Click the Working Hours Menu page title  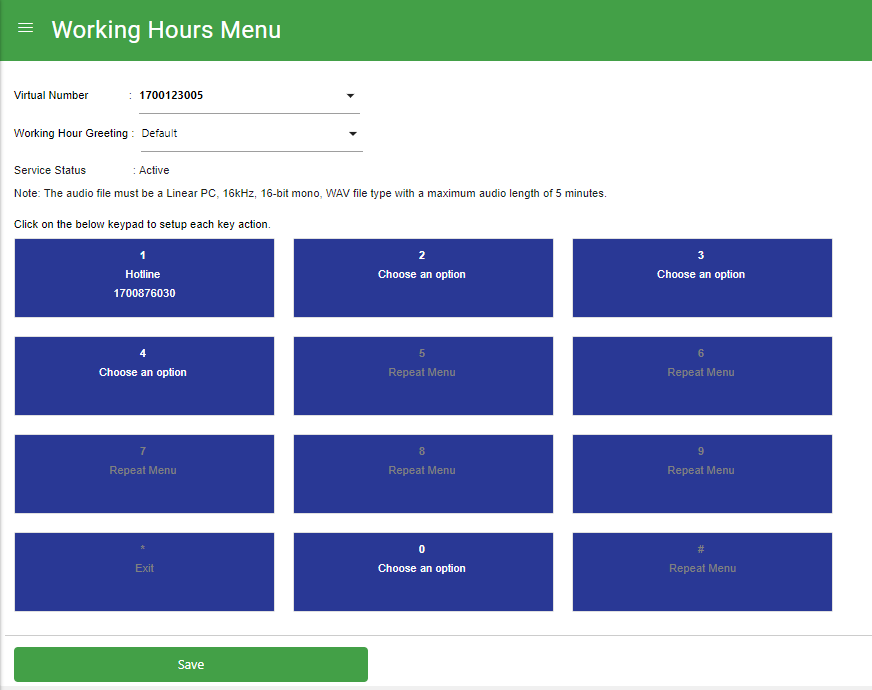166,30
